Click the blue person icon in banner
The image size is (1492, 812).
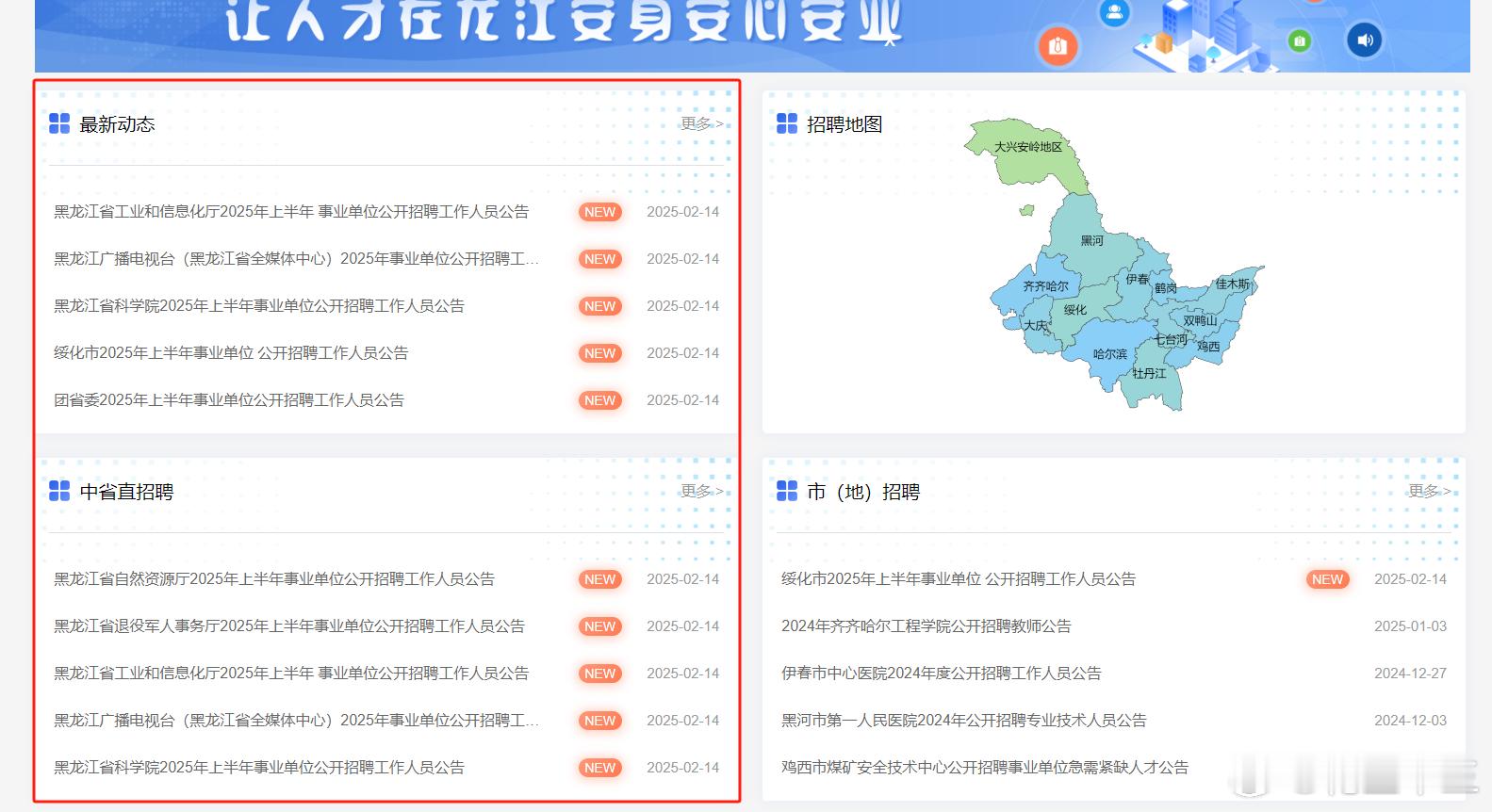1115,12
